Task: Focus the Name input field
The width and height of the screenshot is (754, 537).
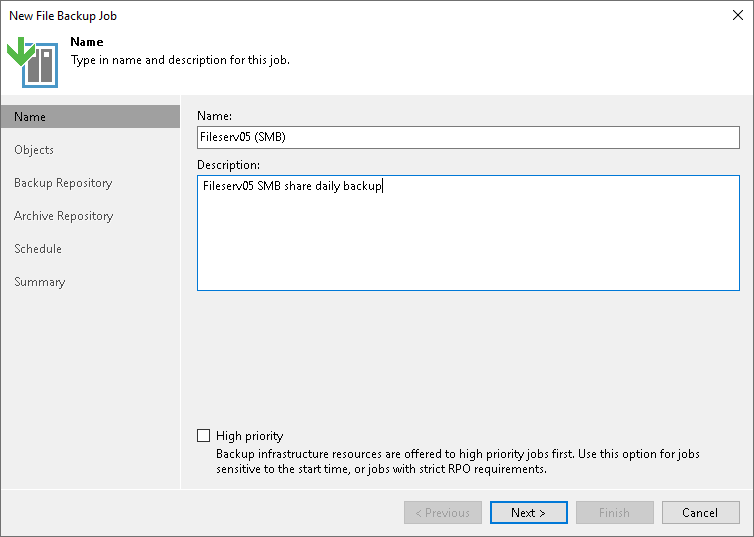Action: (x=468, y=137)
